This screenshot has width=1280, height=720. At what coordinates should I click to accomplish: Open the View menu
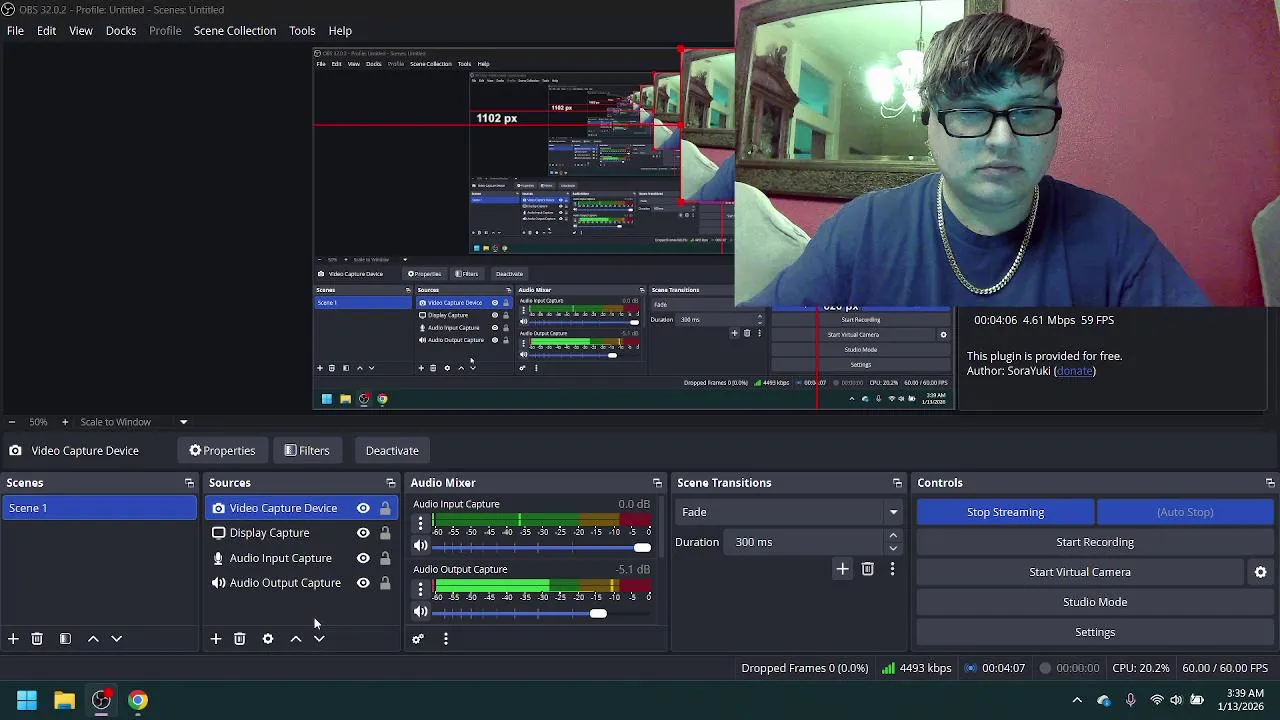coord(81,31)
